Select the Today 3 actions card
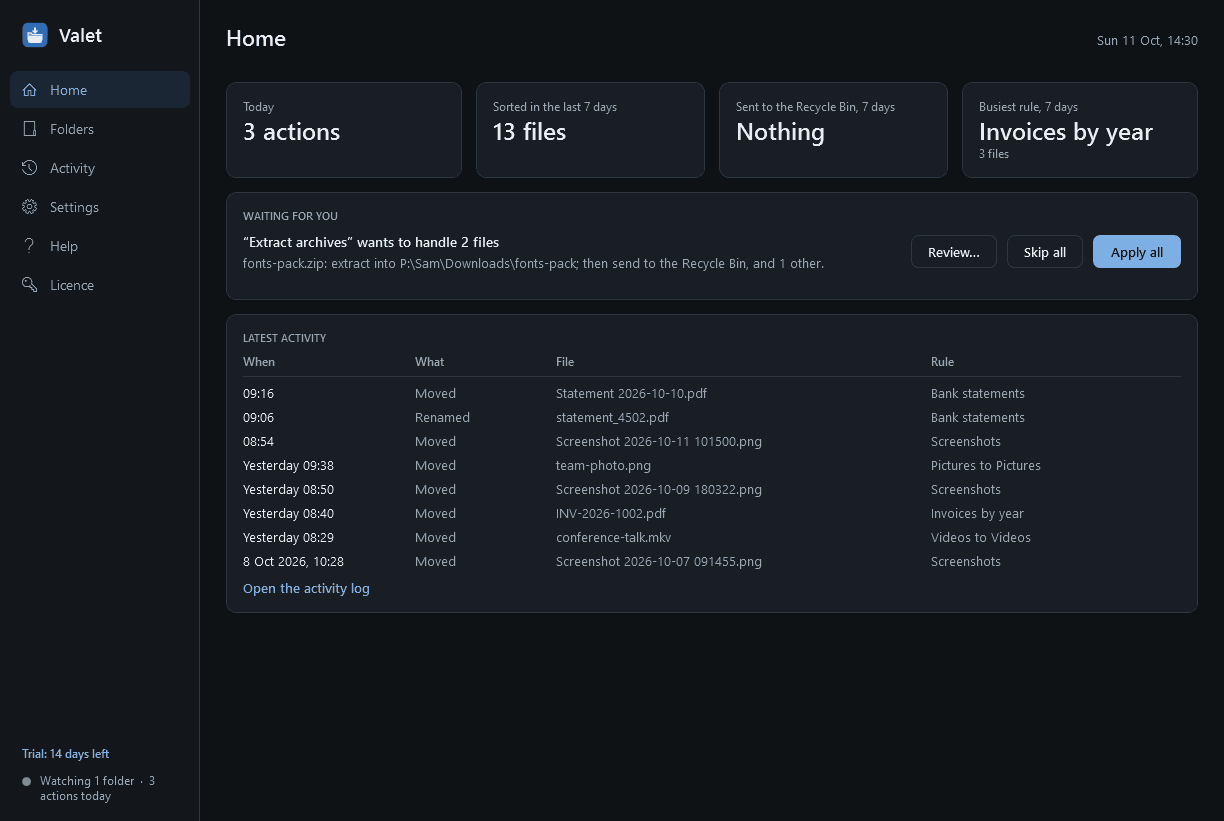Image resolution: width=1224 pixels, height=821 pixels. coord(344,130)
